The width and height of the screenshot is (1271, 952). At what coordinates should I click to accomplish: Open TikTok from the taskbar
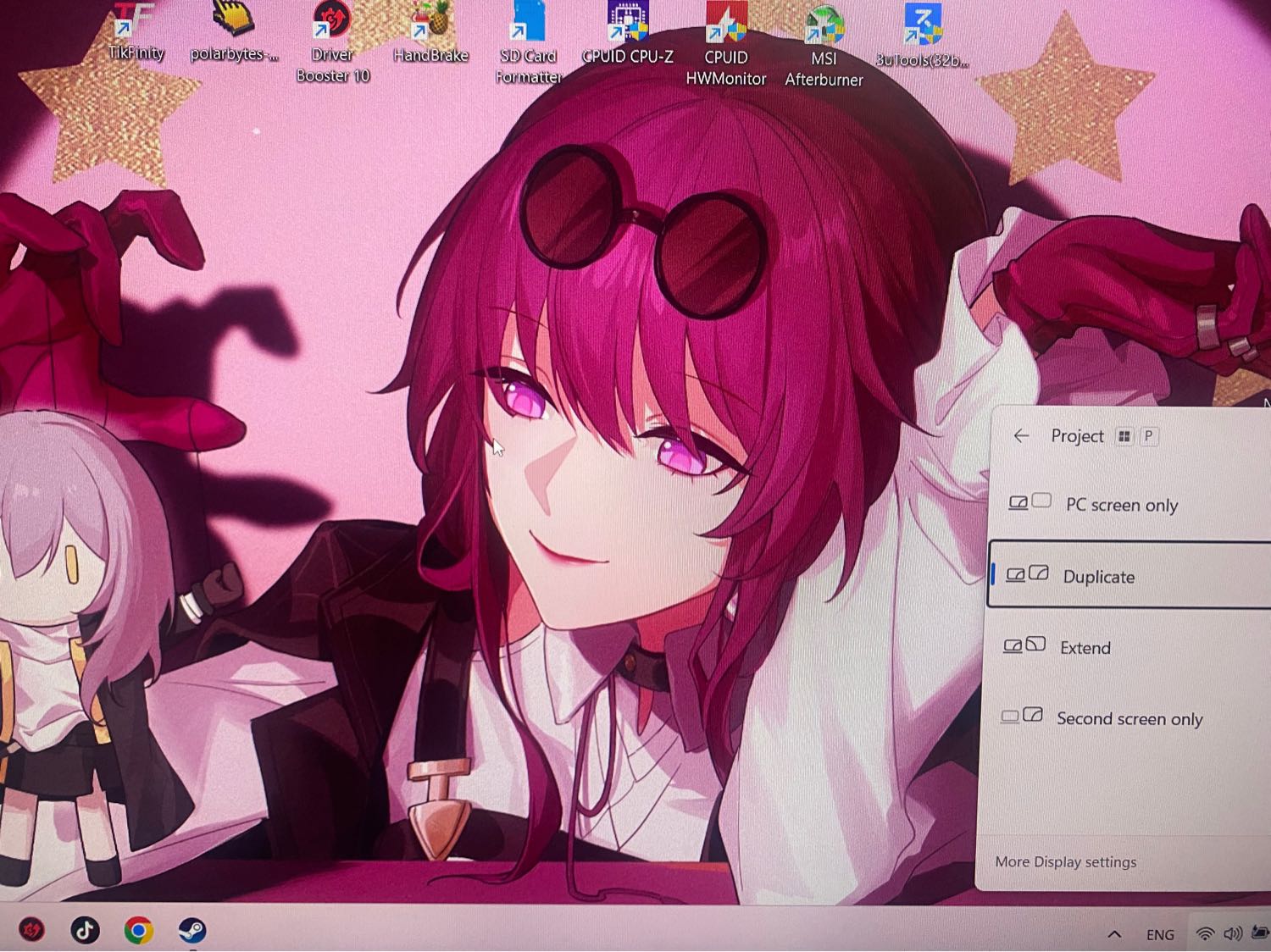(85, 930)
